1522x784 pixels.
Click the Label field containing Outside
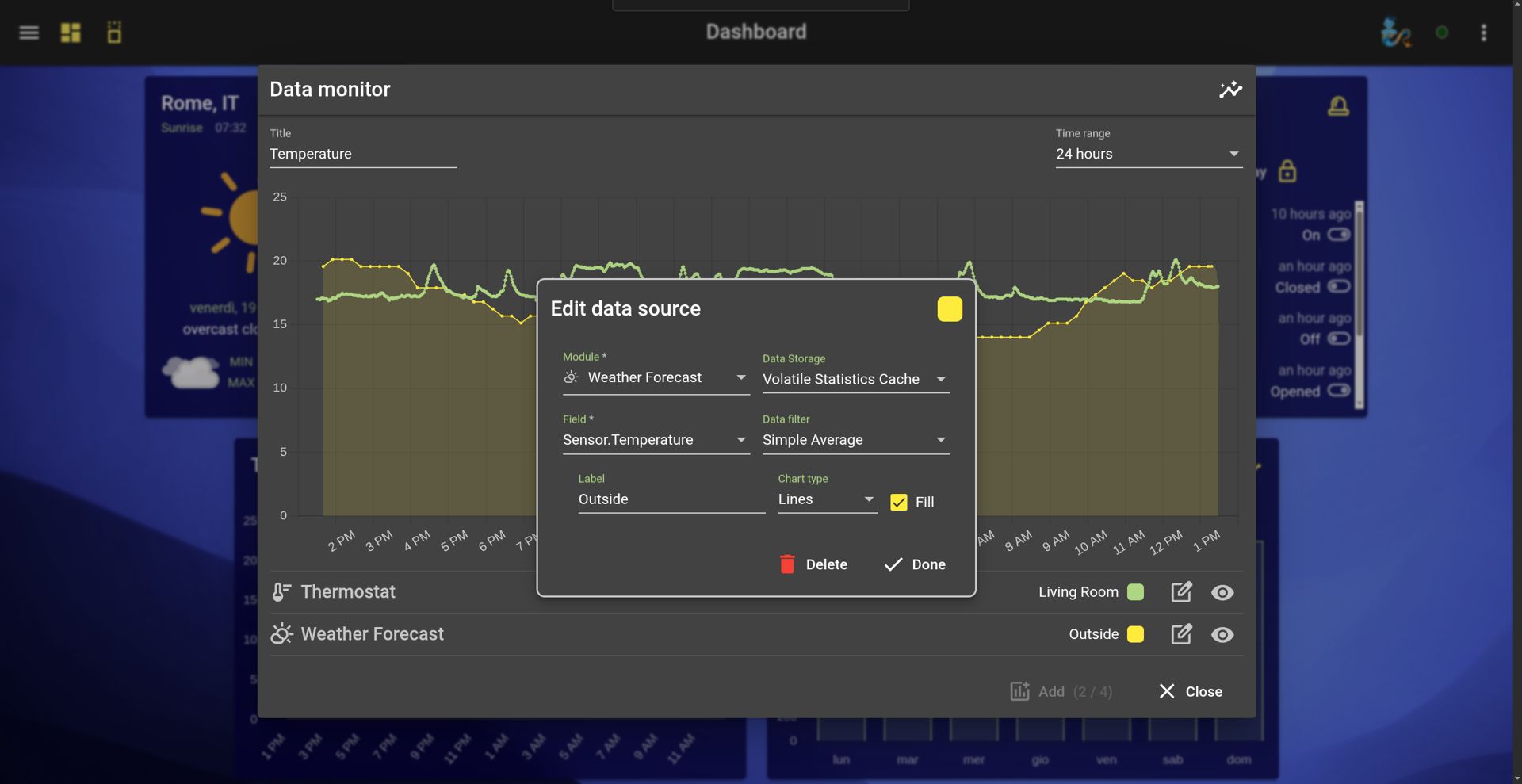[670, 499]
